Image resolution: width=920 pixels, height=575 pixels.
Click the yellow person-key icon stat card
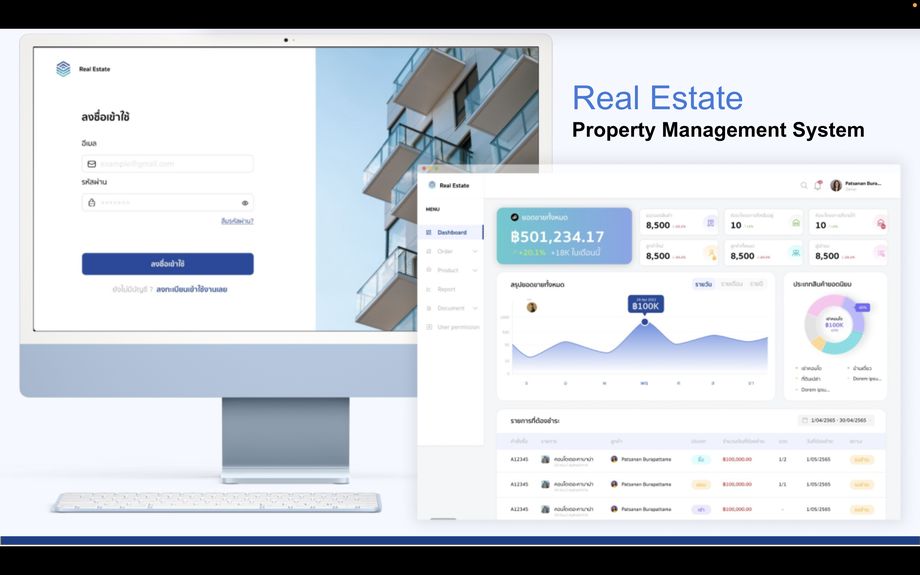click(711, 253)
